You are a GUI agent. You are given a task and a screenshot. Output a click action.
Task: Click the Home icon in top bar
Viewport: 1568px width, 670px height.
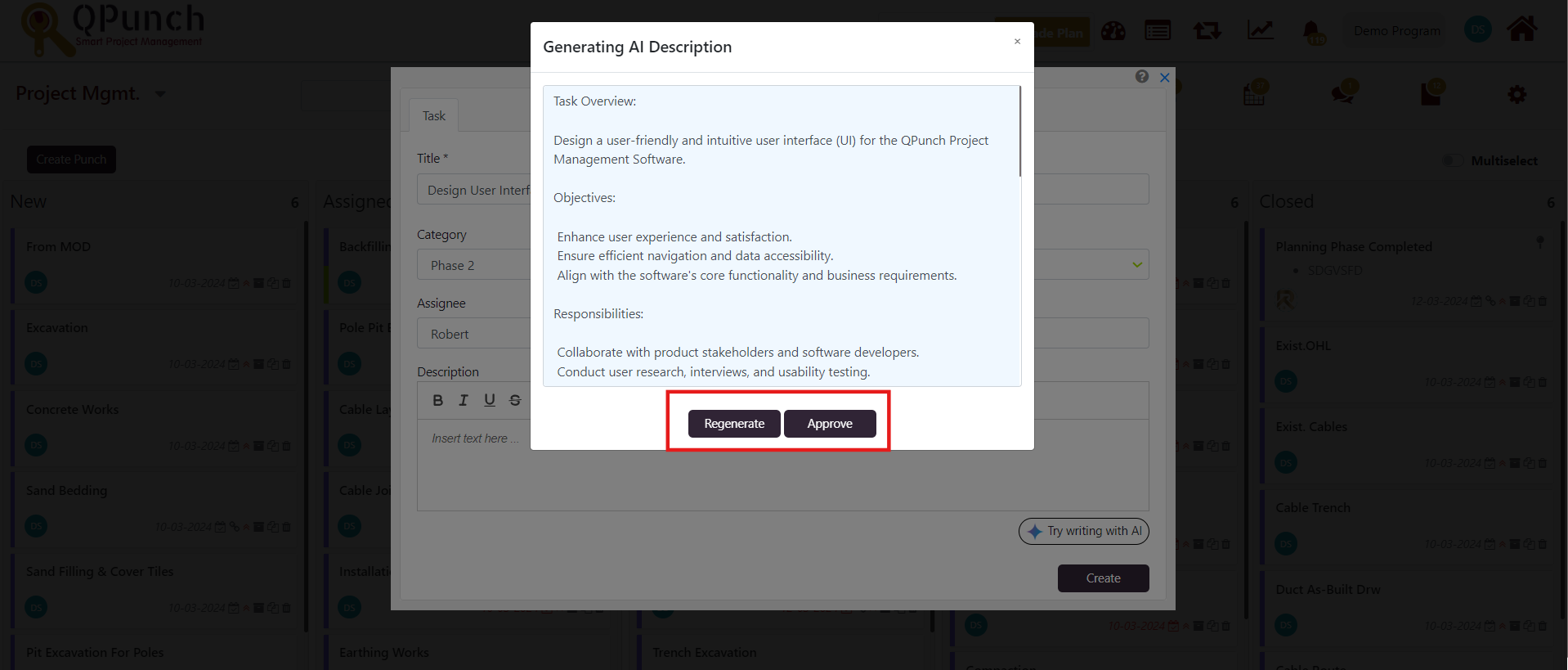tap(1521, 29)
